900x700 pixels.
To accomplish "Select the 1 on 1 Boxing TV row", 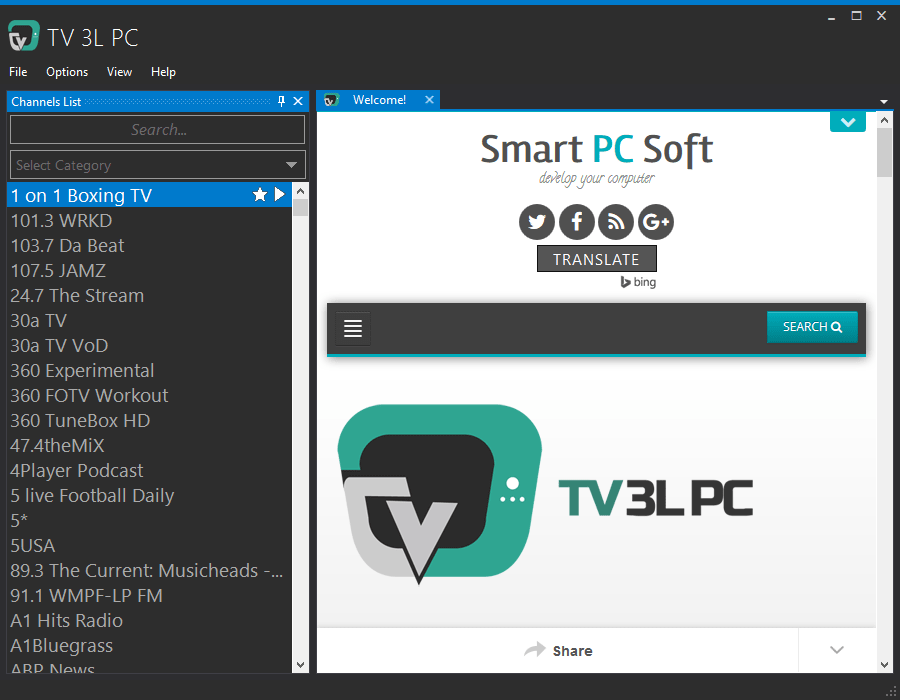I will click(x=149, y=195).
